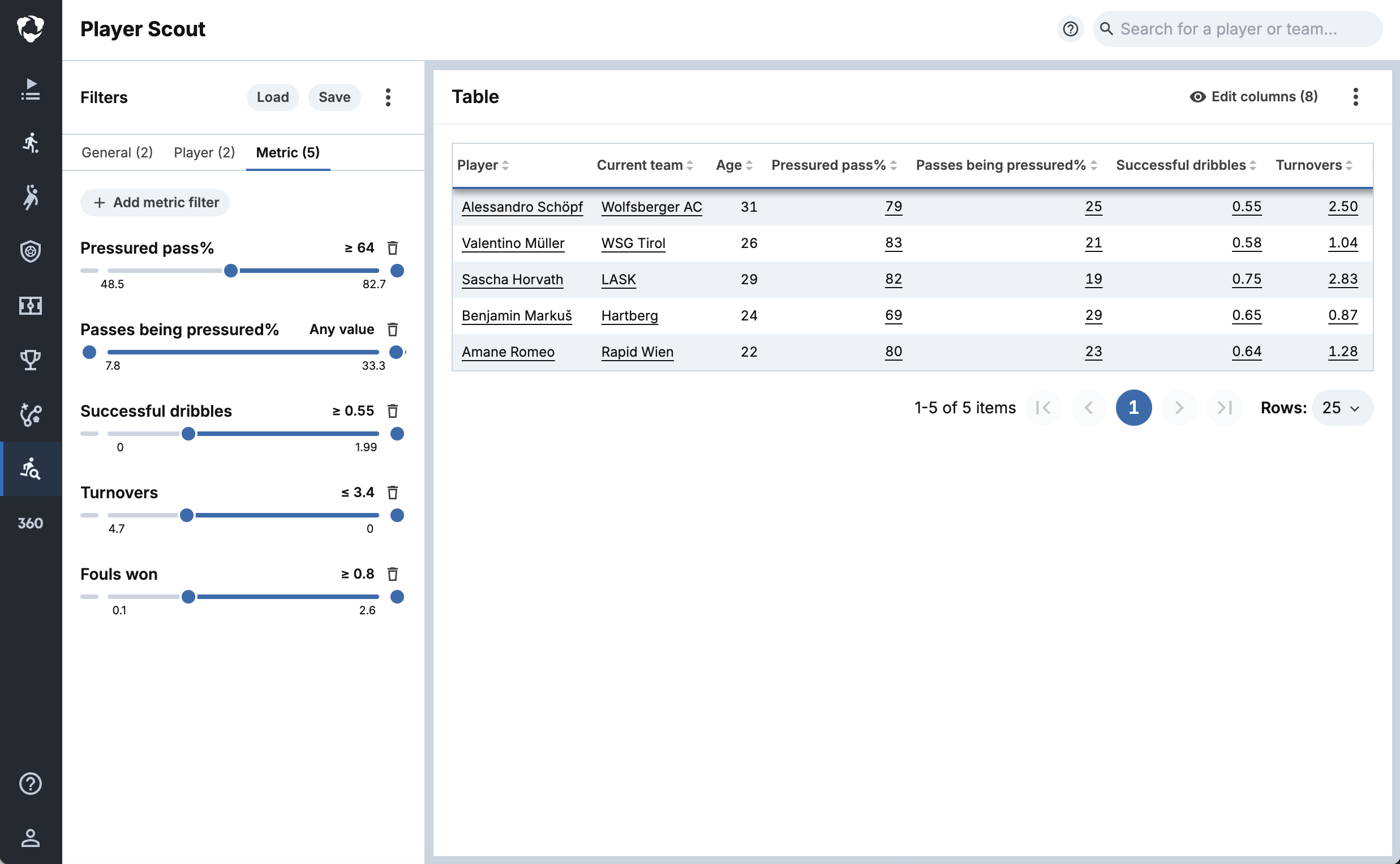The image size is (1400, 864).
Task: Open Edit columns (8) visibility options
Action: (x=1254, y=97)
